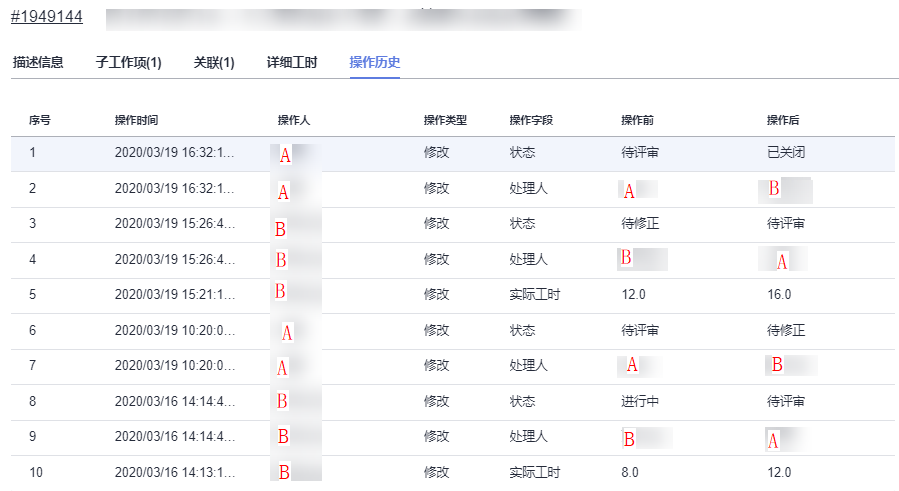The height and width of the screenshot is (491, 899).
Task: Click the 操作类型 column header
Action: pyautogui.click(x=445, y=120)
